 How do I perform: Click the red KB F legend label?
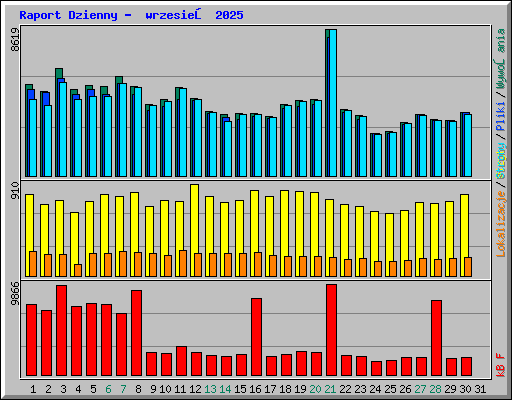[501, 365]
